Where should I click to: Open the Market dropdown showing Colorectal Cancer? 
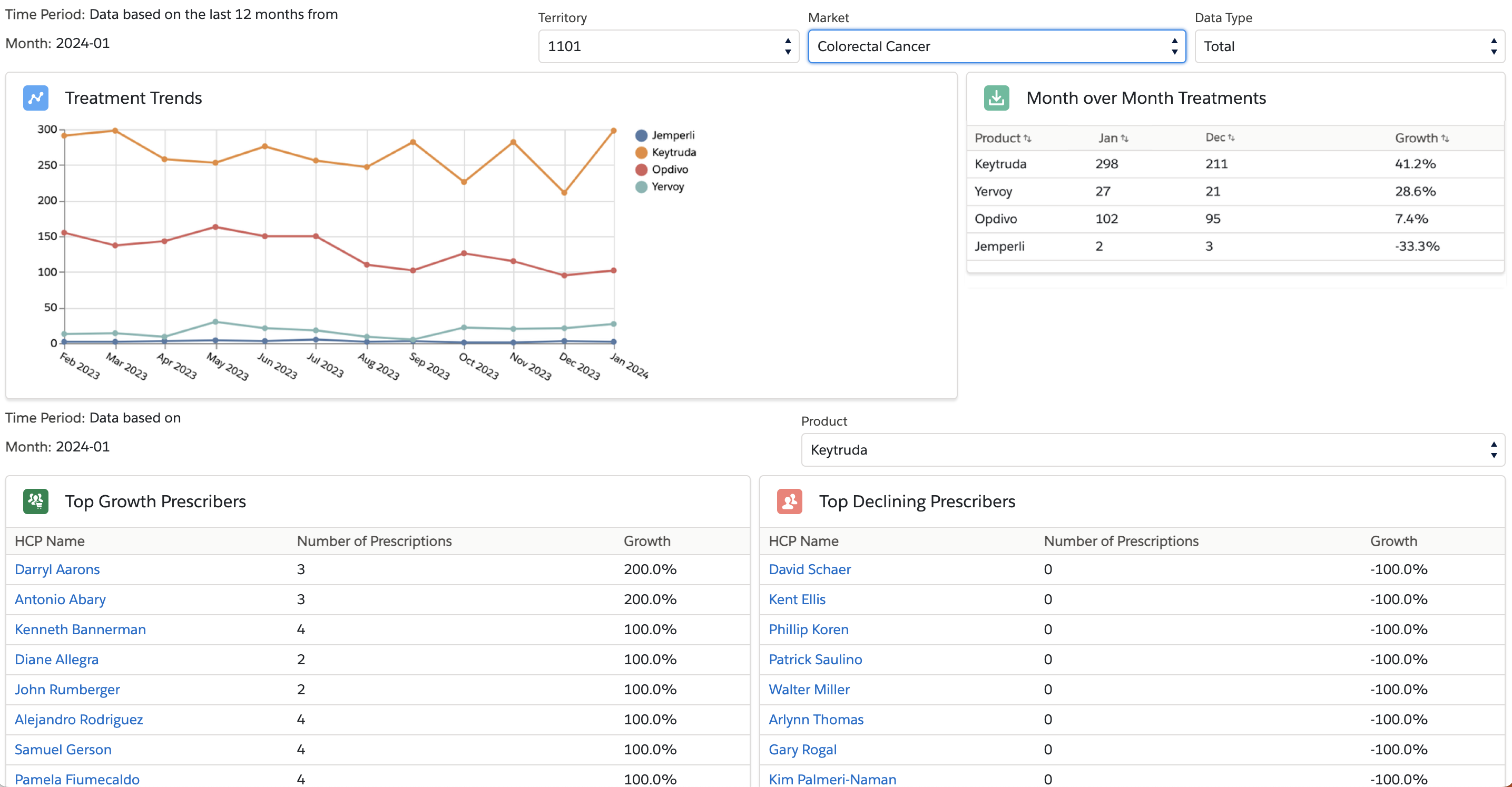coord(996,46)
